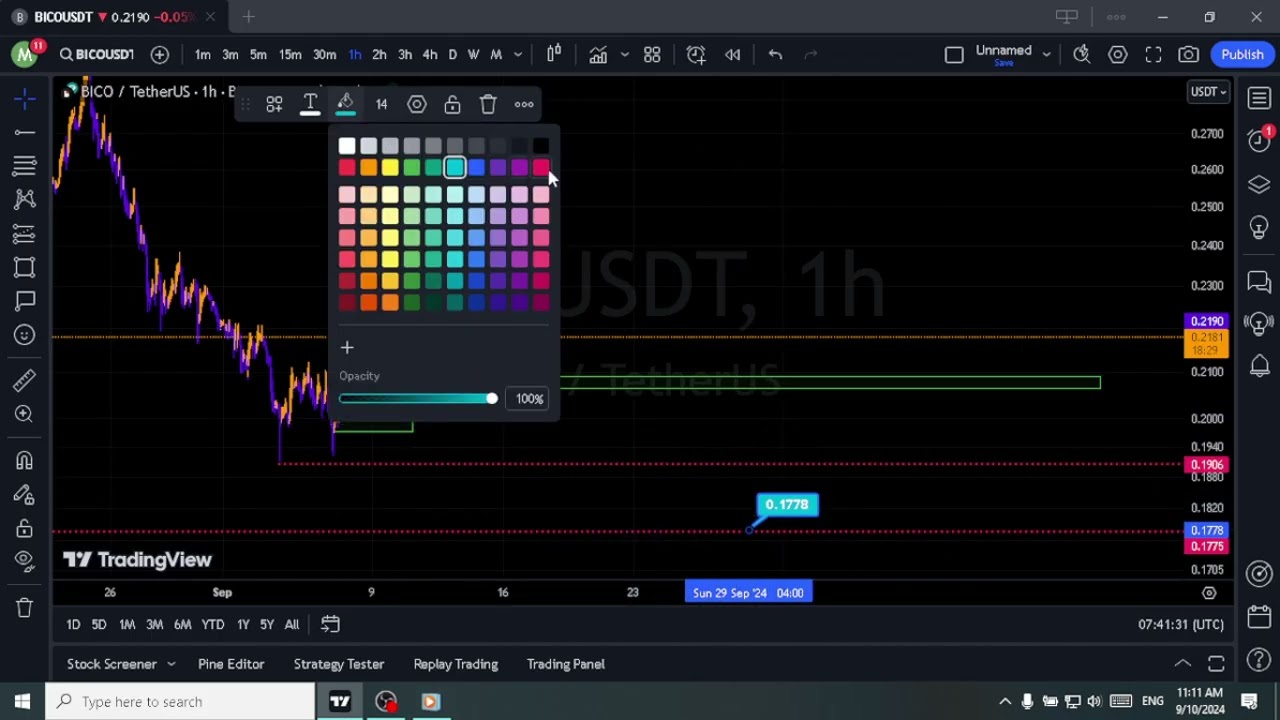Delete the selected drawing from floating toolbar

point(488,104)
